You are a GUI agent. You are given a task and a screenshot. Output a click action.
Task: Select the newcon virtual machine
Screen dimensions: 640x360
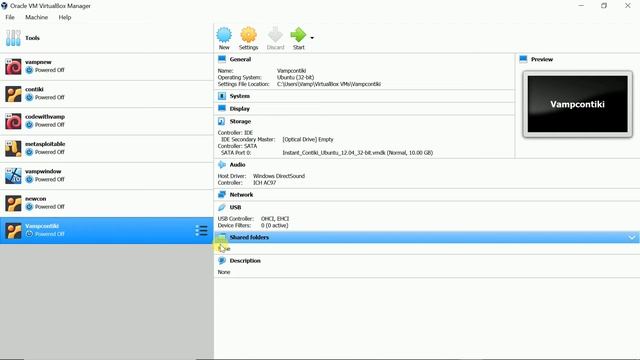click(x=106, y=203)
